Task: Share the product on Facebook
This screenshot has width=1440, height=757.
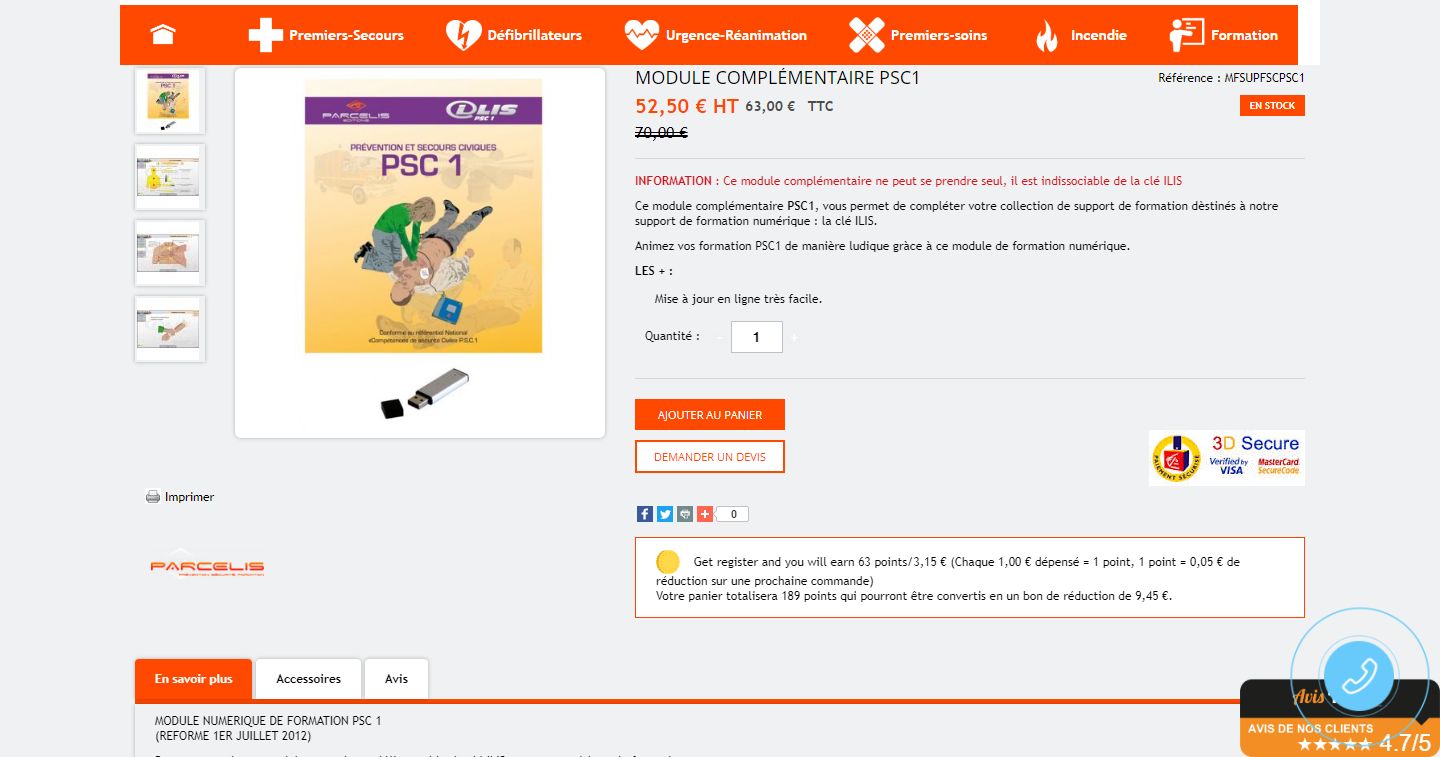Action: tap(645, 514)
